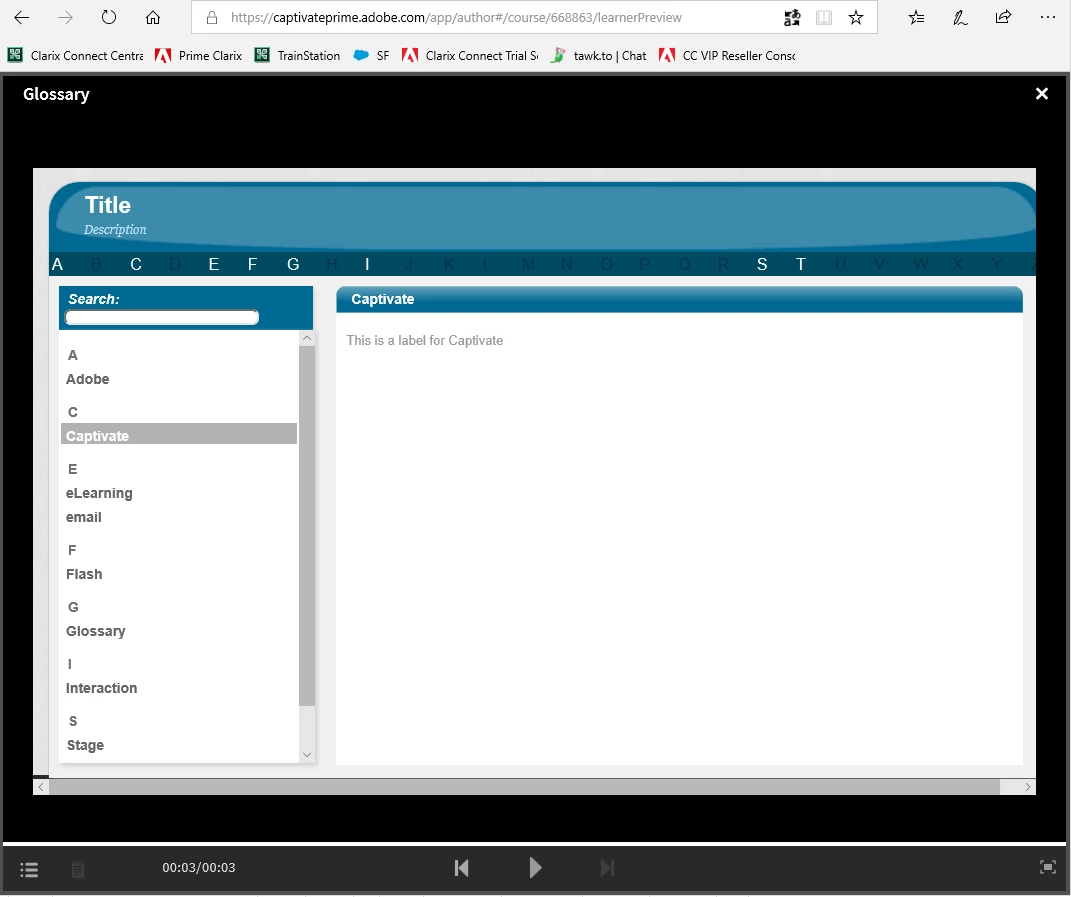
Task: Select the Interaction glossary term
Action: (x=101, y=688)
